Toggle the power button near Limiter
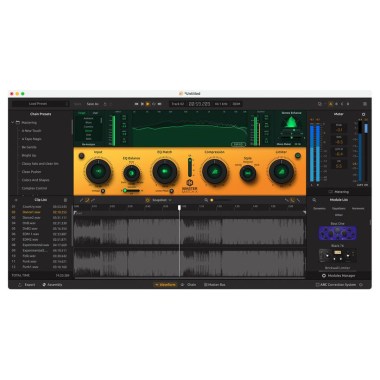The image size is (380, 380). pyautogui.click(x=298, y=156)
